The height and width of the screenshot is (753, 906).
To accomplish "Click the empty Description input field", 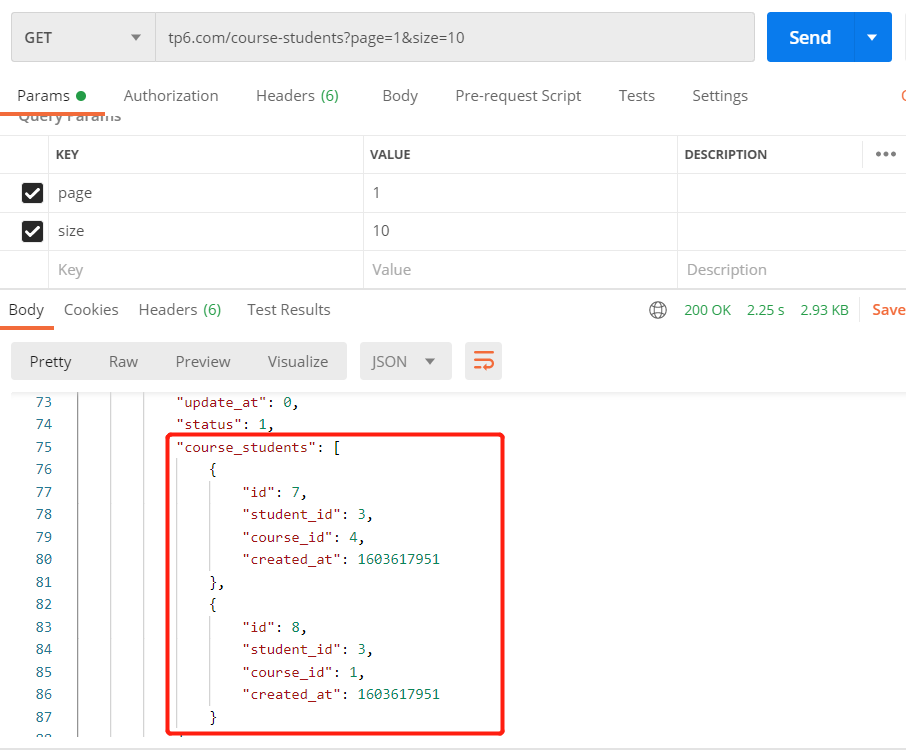I will point(792,270).
